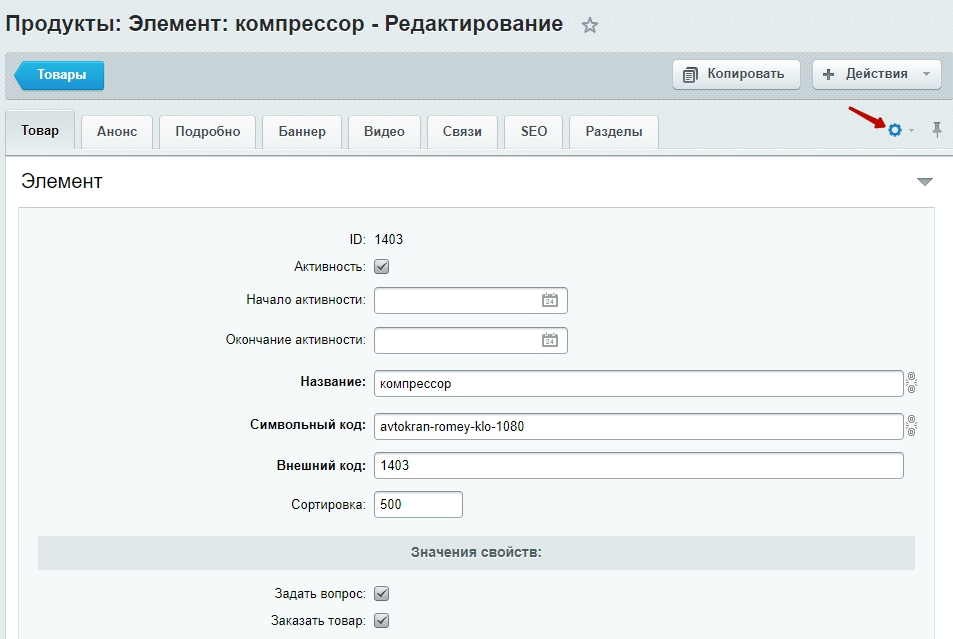Focus the Начало активности date field

(x=470, y=300)
